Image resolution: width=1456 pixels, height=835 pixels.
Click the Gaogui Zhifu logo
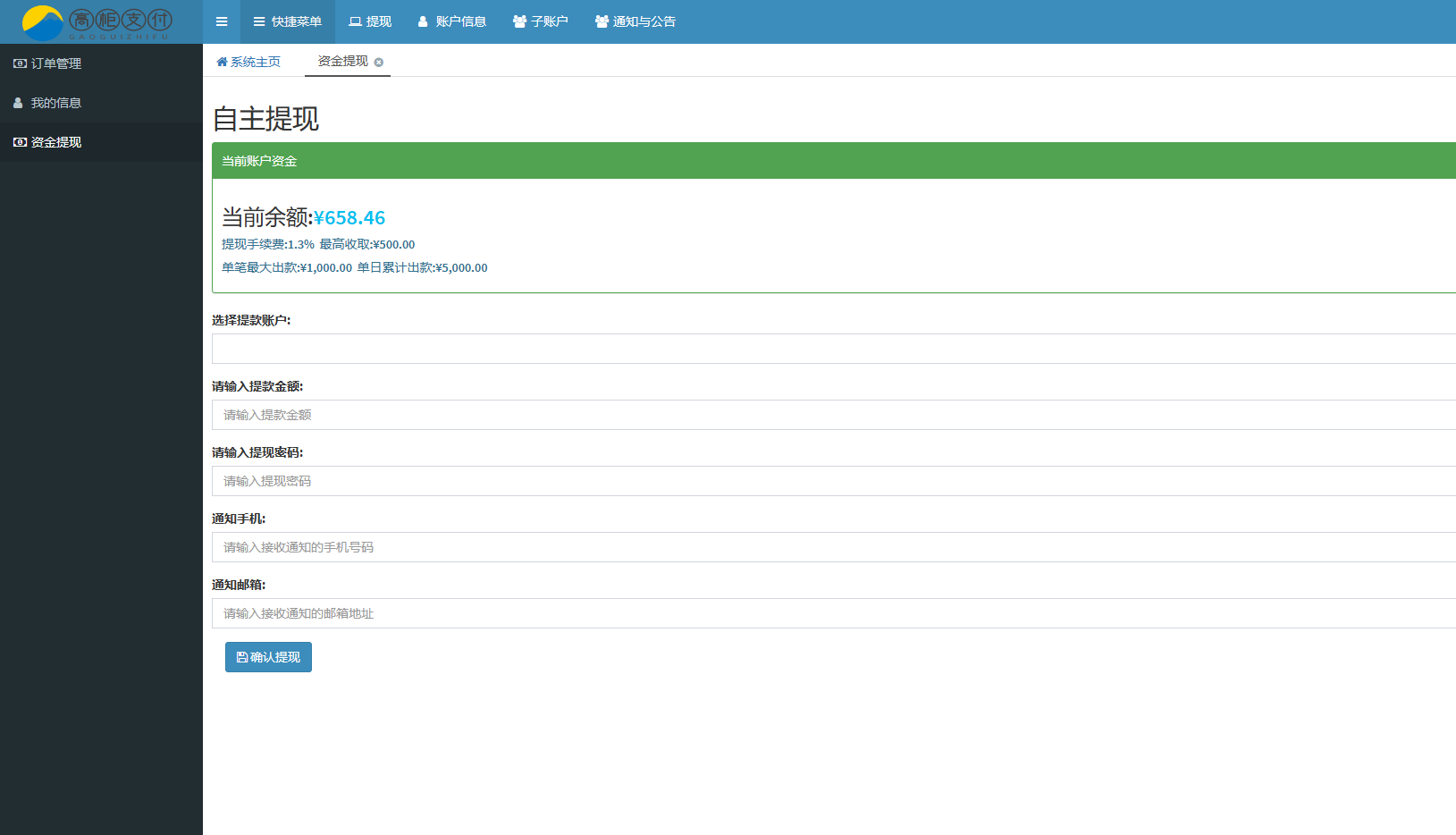pos(97,22)
